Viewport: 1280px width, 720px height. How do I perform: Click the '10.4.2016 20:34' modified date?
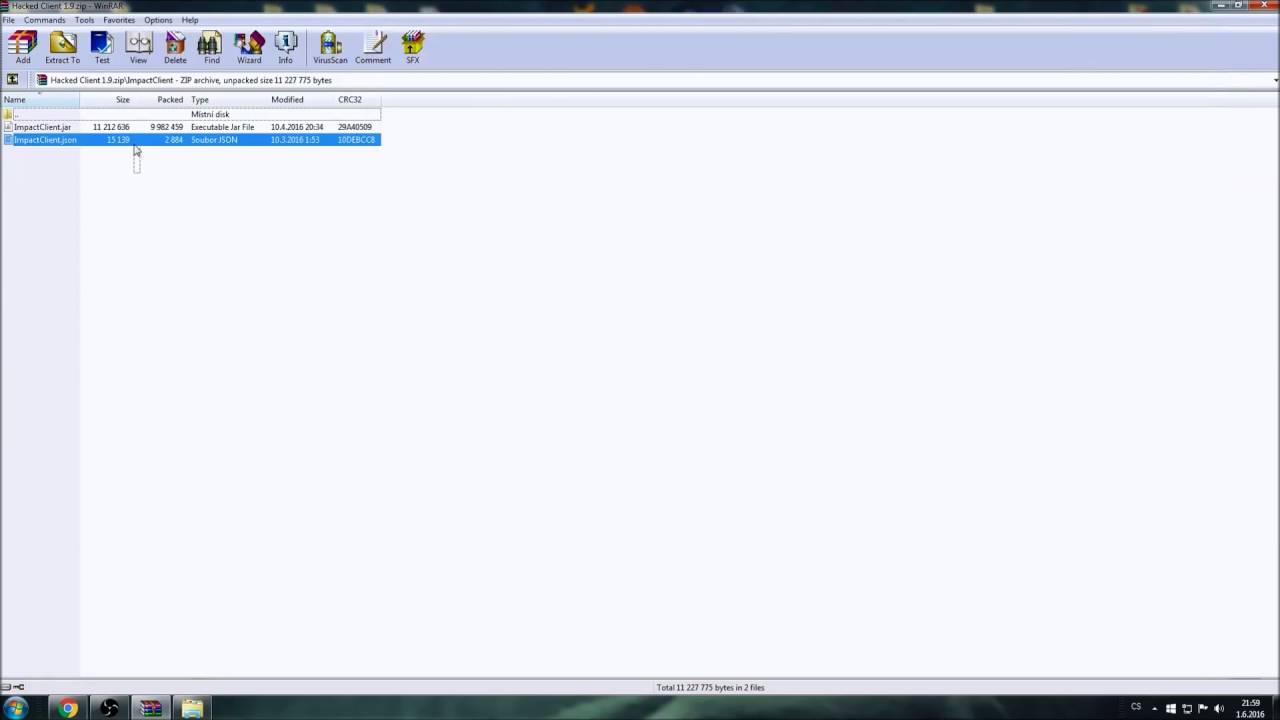pos(296,127)
